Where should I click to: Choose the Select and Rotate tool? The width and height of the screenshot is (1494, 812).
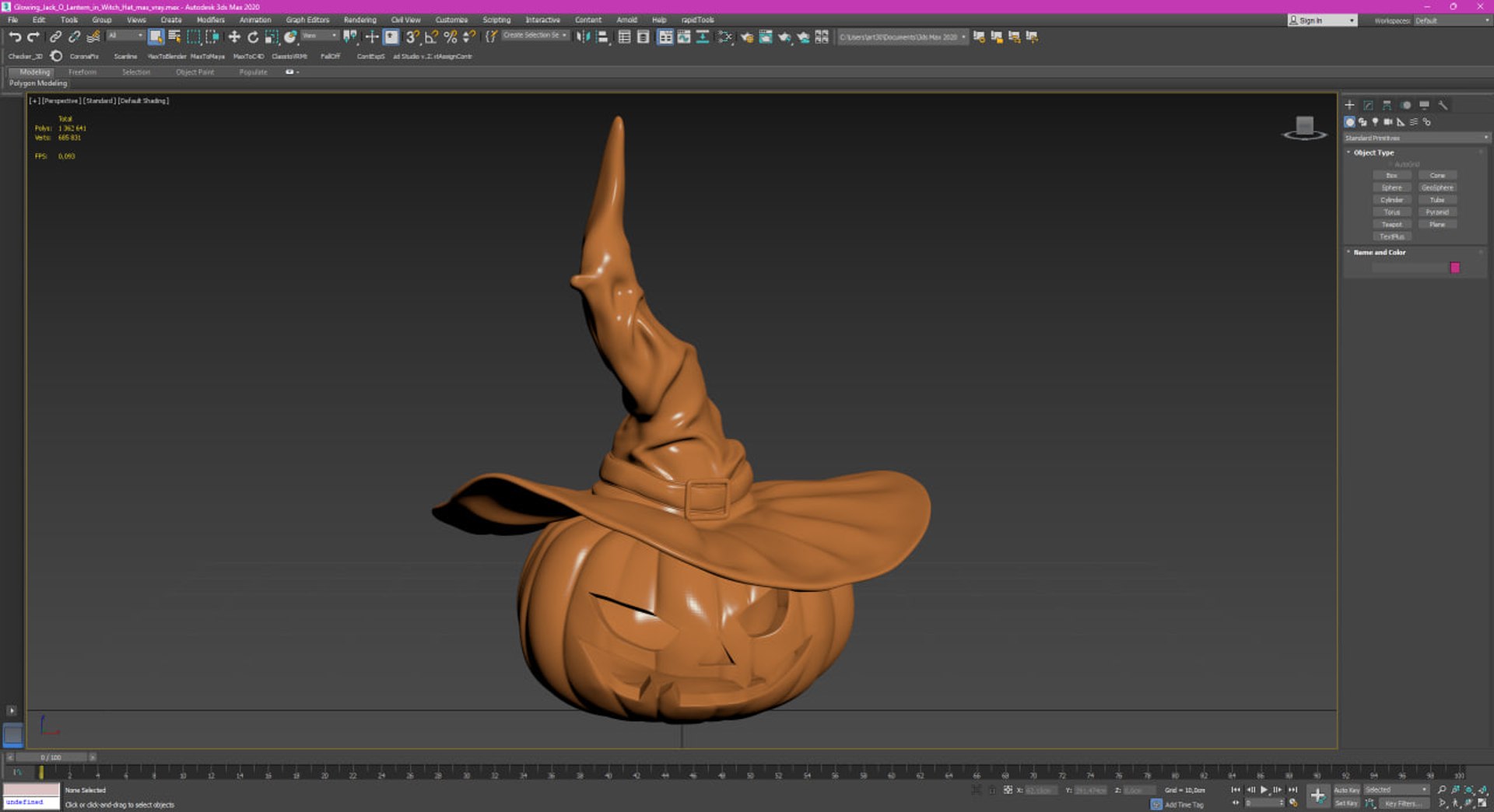253,37
